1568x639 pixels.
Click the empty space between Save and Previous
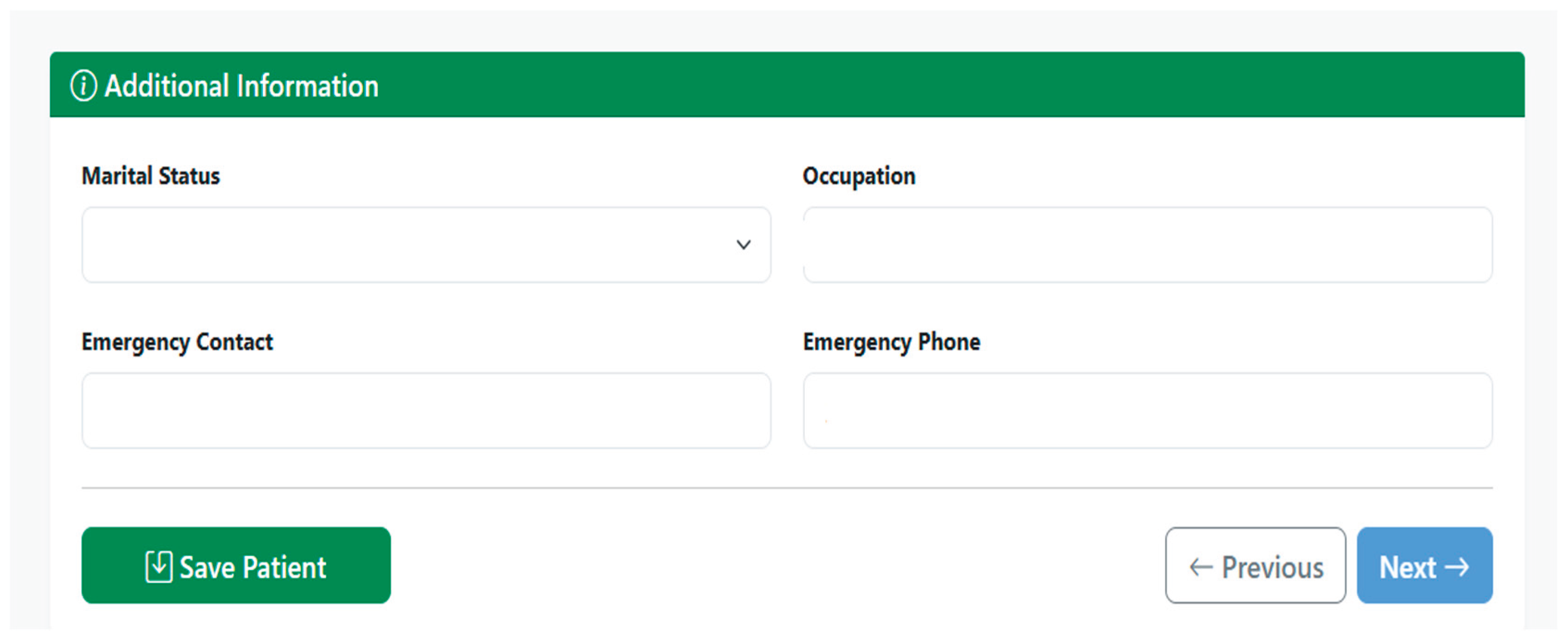pos(773,565)
